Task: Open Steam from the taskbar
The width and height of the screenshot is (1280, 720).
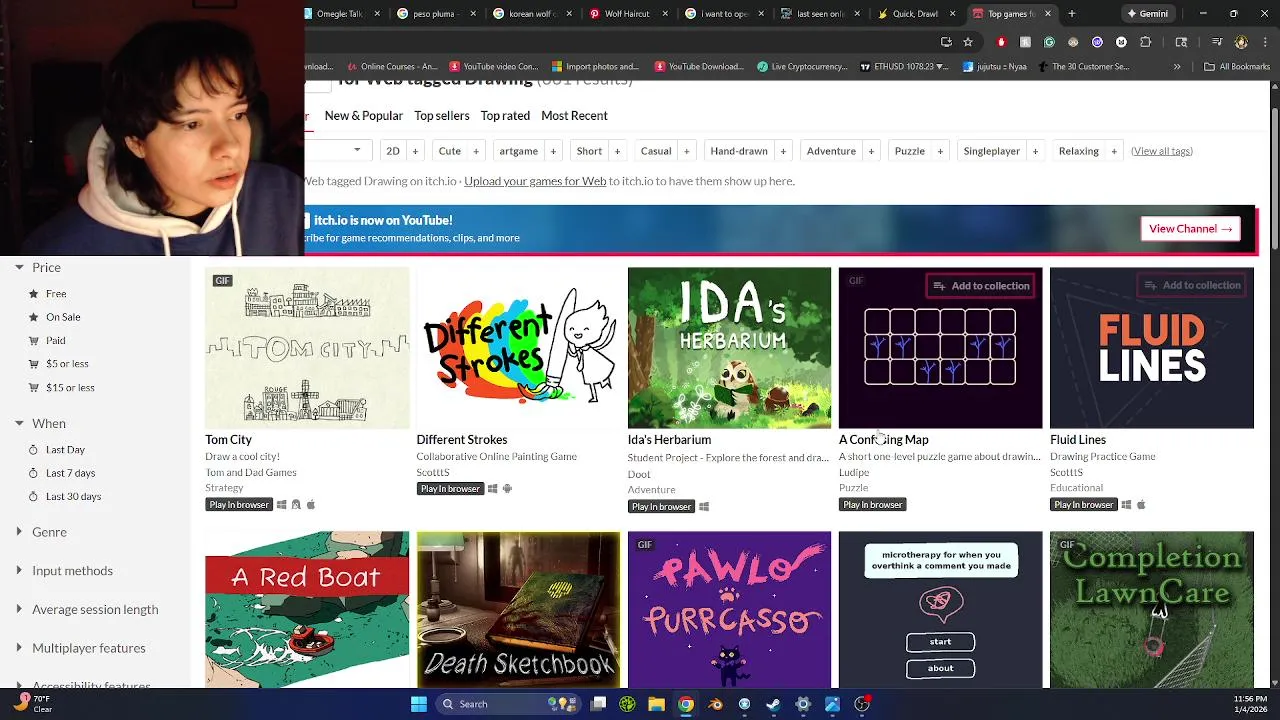Action: [x=773, y=704]
